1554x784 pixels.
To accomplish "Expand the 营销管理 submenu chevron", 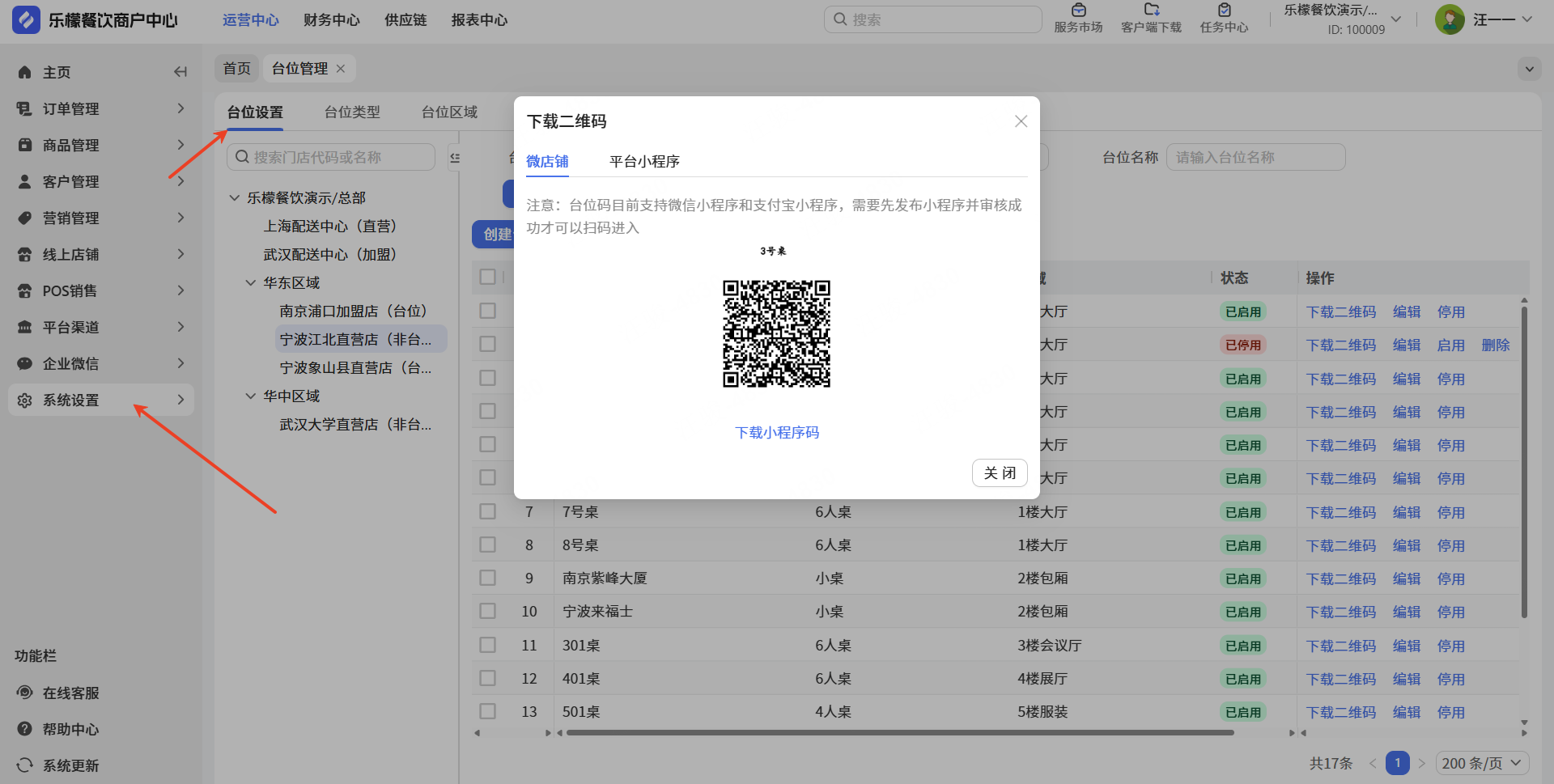I will [x=180, y=218].
